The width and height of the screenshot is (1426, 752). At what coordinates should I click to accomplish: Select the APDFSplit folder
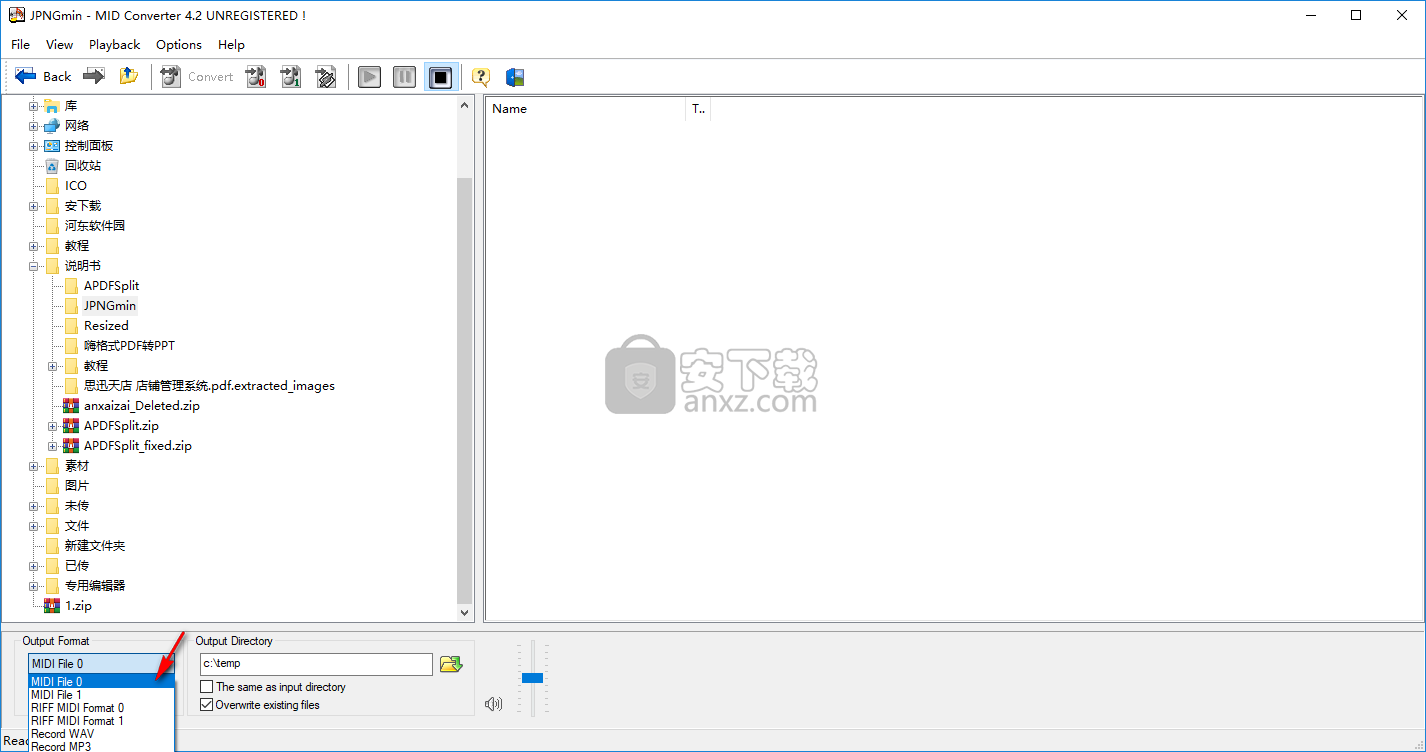click(111, 286)
